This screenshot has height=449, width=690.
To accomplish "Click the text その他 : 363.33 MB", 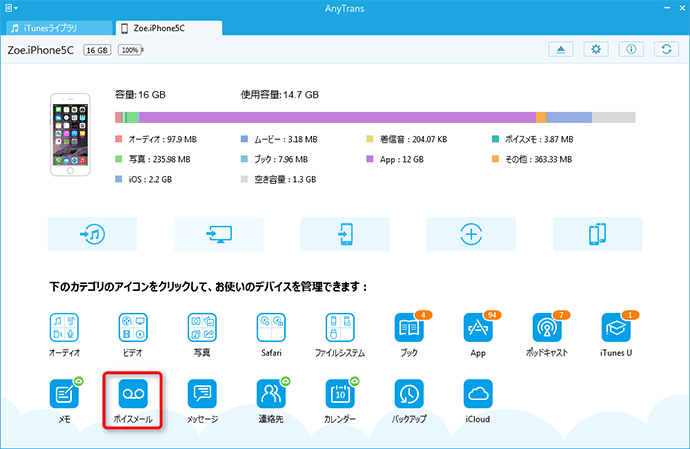I will tap(539, 159).
